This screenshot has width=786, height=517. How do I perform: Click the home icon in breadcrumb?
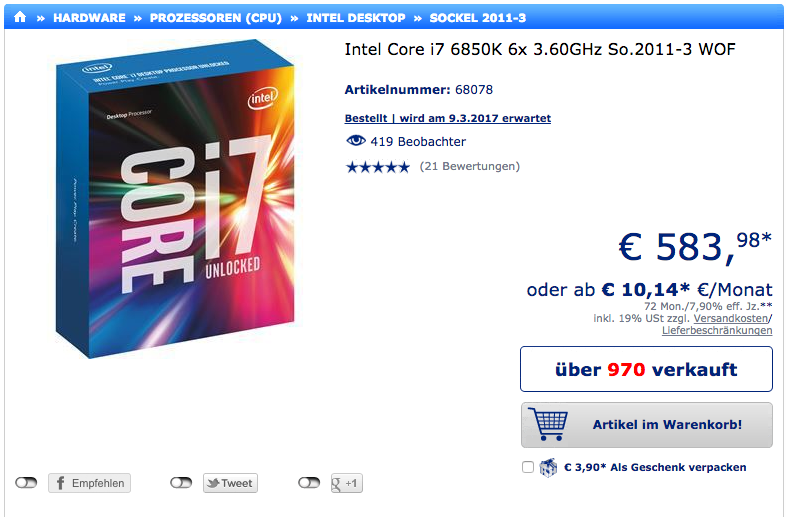pyautogui.click(x=20, y=18)
